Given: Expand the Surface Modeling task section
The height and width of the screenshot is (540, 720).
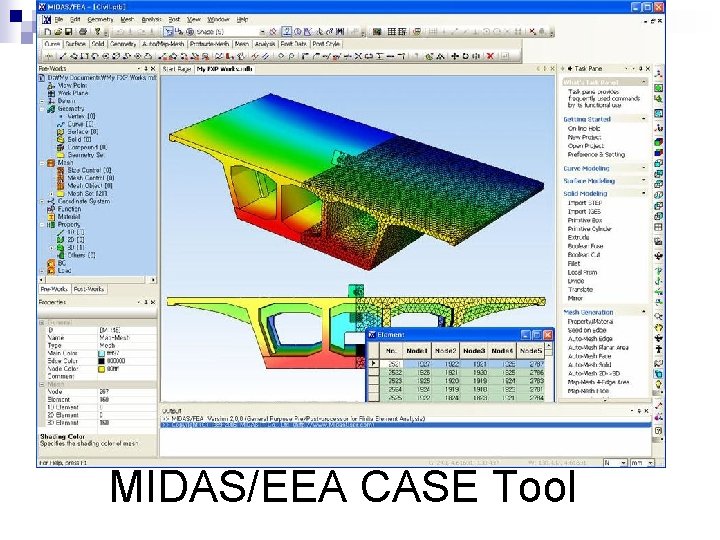Looking at the screenshot, I should pyautogui.click(x=643, y=180).
